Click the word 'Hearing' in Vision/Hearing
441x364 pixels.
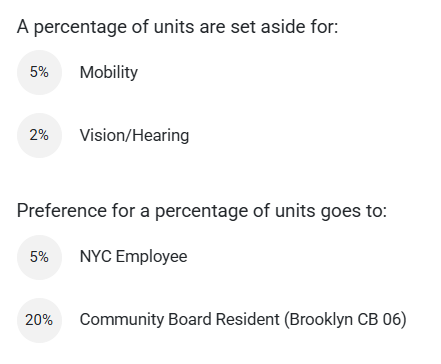(x=160, y=135)
